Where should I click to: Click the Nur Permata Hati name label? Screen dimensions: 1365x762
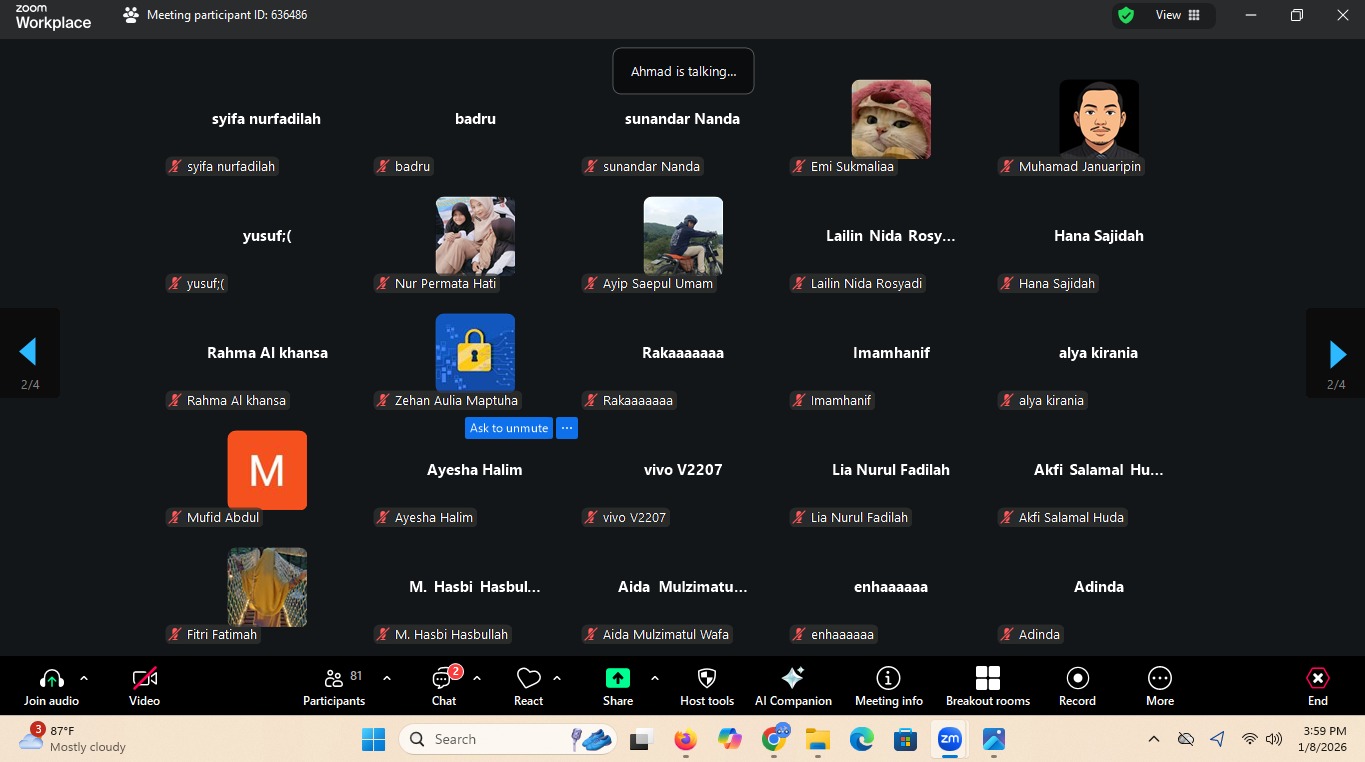tap(446, 284)
